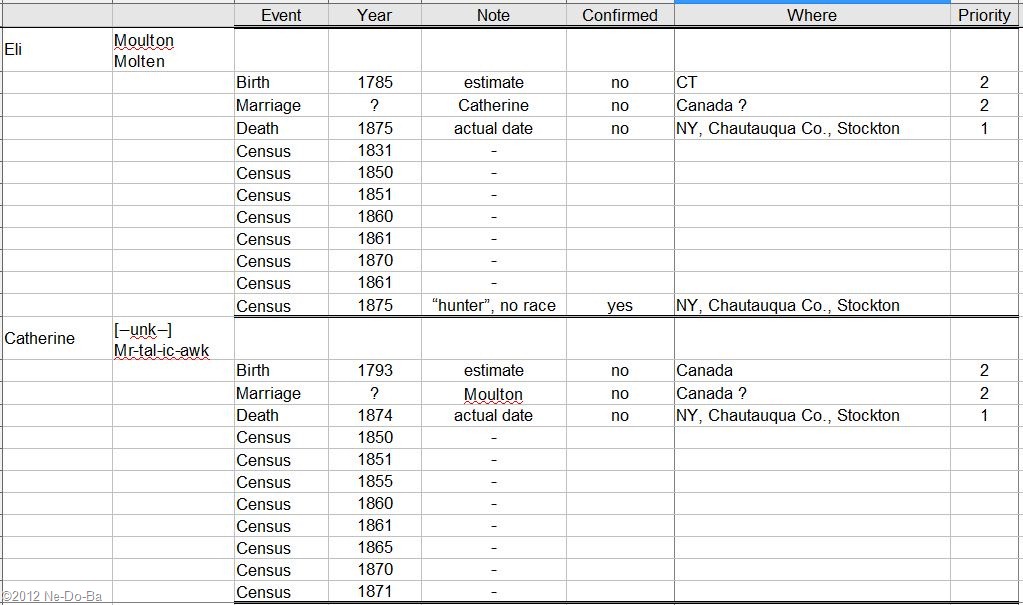Click Catherine's birth year 1793 cell

point(375,371)
